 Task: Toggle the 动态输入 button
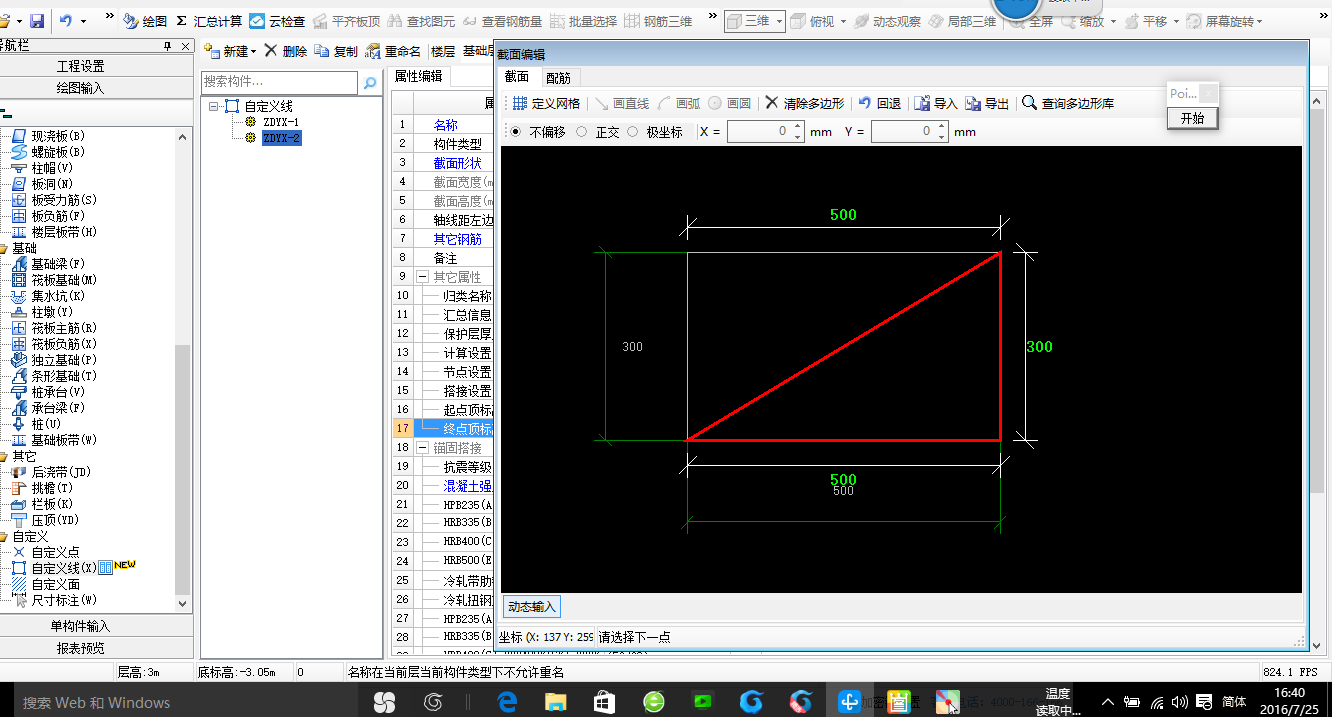pos(531,606)
